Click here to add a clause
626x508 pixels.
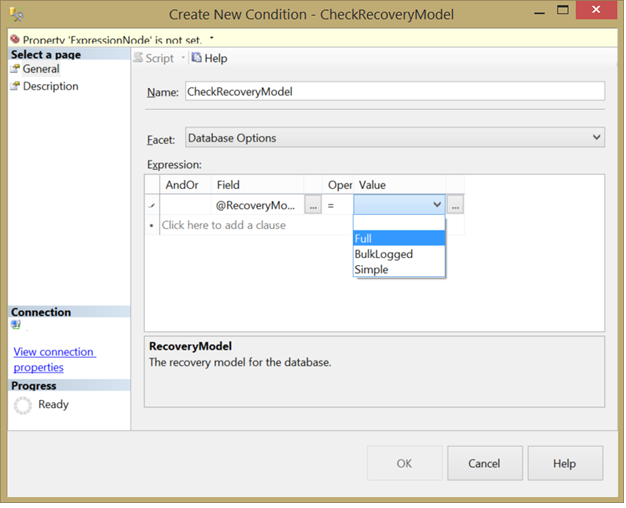[x=224, y=225]
